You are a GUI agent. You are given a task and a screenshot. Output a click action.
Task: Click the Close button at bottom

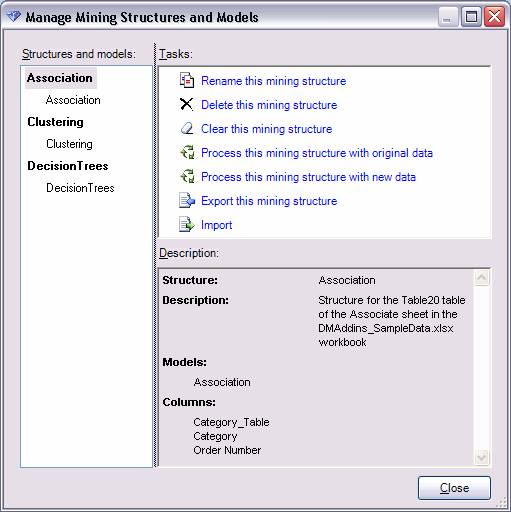[x=454, y=488]
